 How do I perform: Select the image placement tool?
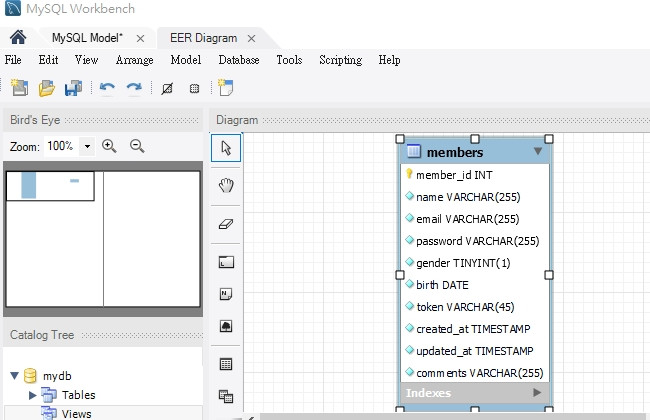(226, 326)
